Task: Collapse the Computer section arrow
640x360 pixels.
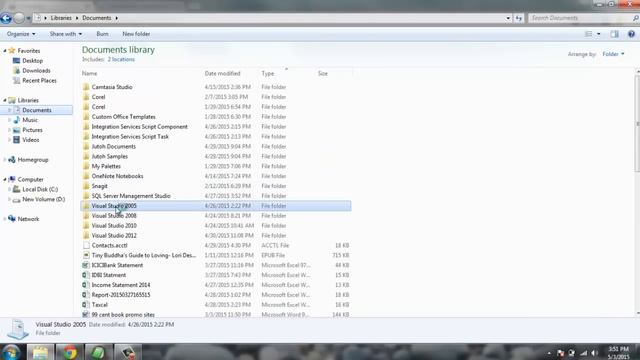Action: coord(5,179)
